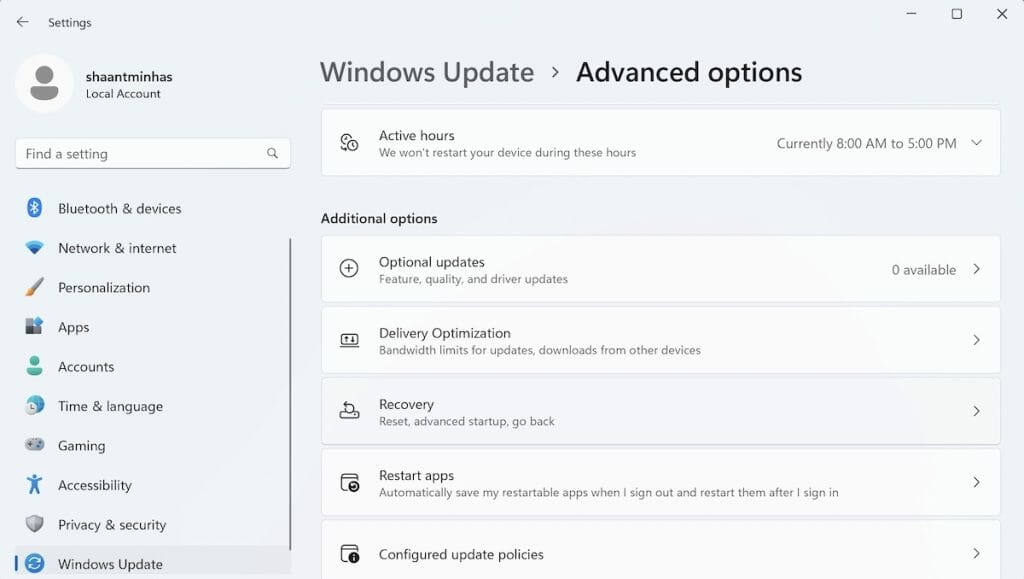1024x579 pixels.
Task: Click the back arrow button
Action: pos(22,21)
